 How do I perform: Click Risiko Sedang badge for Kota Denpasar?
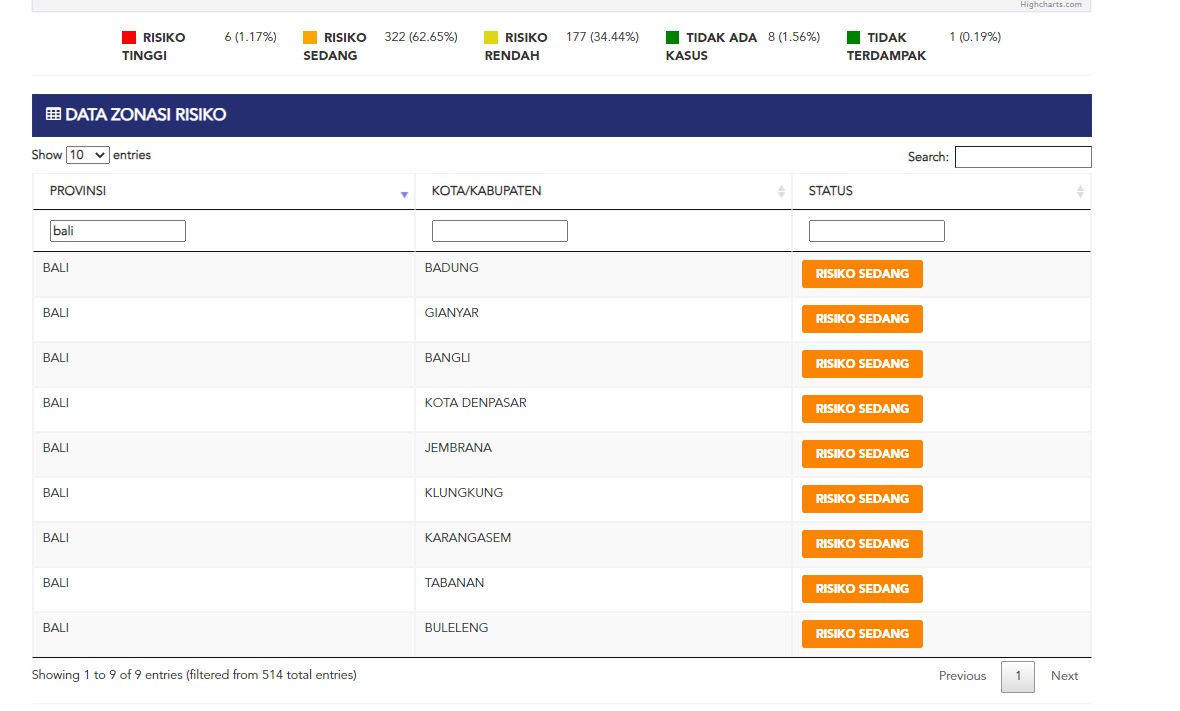[x=862, y=409]
